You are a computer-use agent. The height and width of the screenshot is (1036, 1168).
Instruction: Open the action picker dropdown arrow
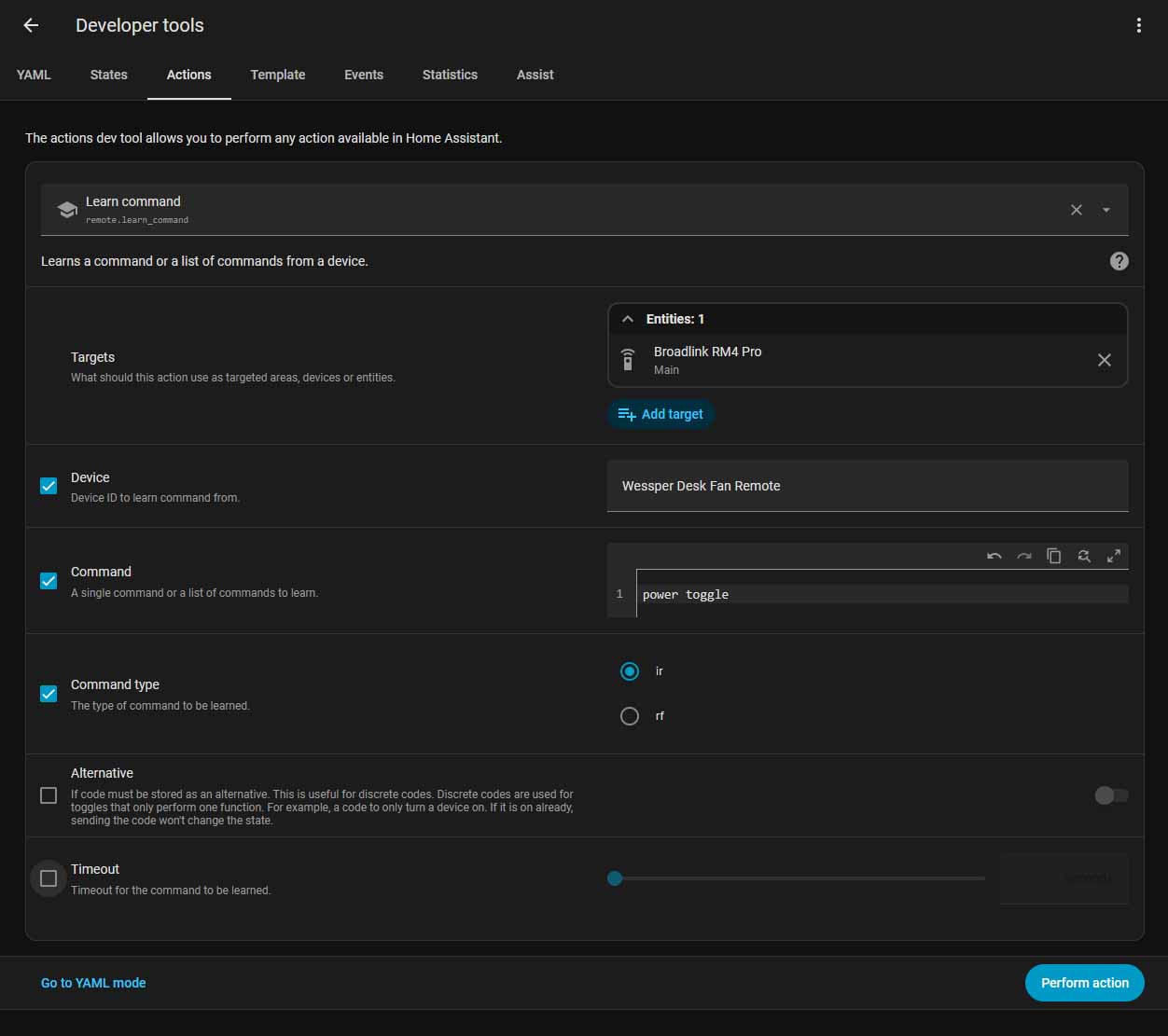click(1105, 210)
